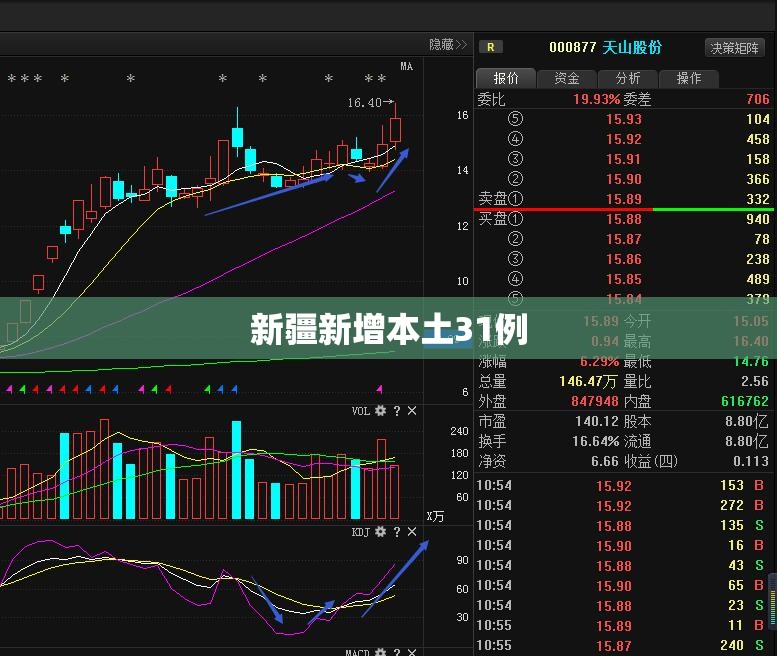
Task: Switch to the 报价 tab
Action: click(x=505, y=78)
